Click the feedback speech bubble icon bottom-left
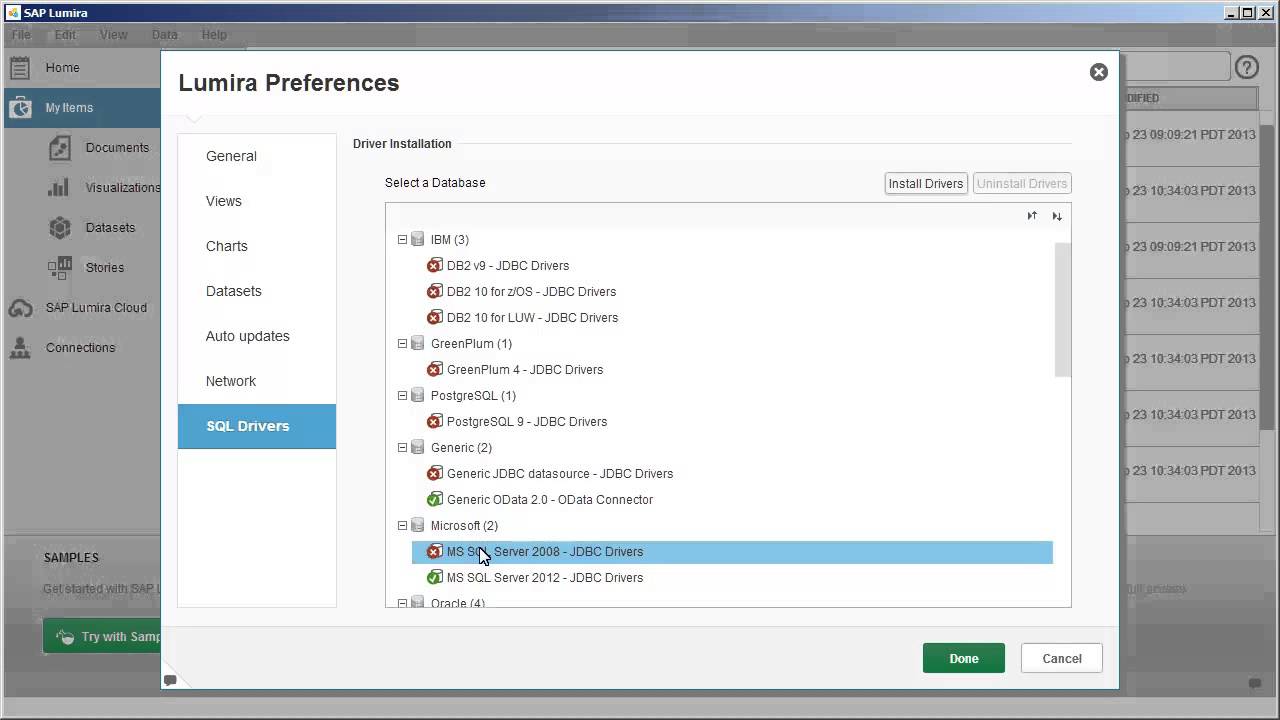The image size is (1280, 720). click(x=170, y=681)
